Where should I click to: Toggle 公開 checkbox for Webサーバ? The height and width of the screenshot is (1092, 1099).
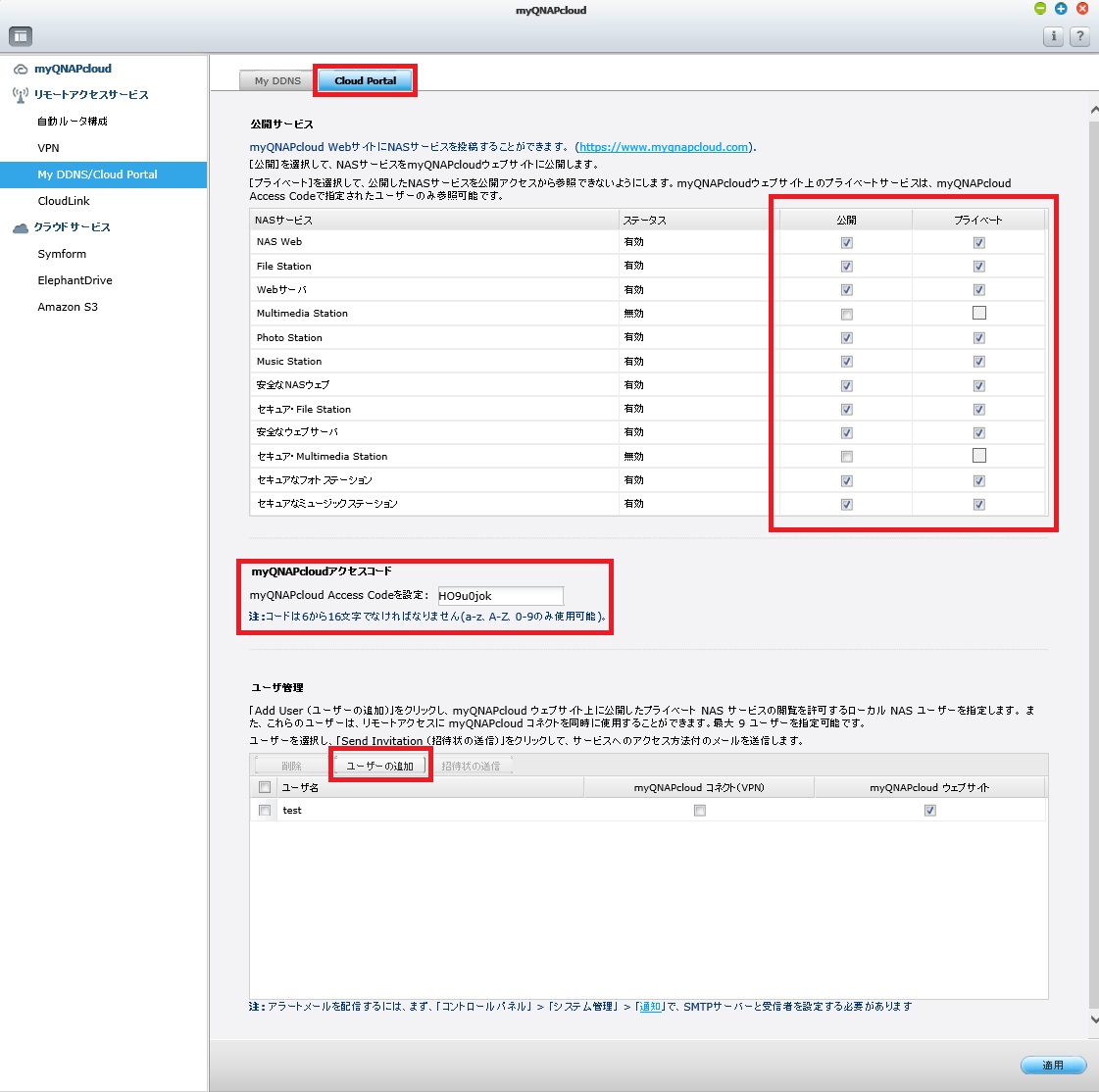tap(847, 290)
